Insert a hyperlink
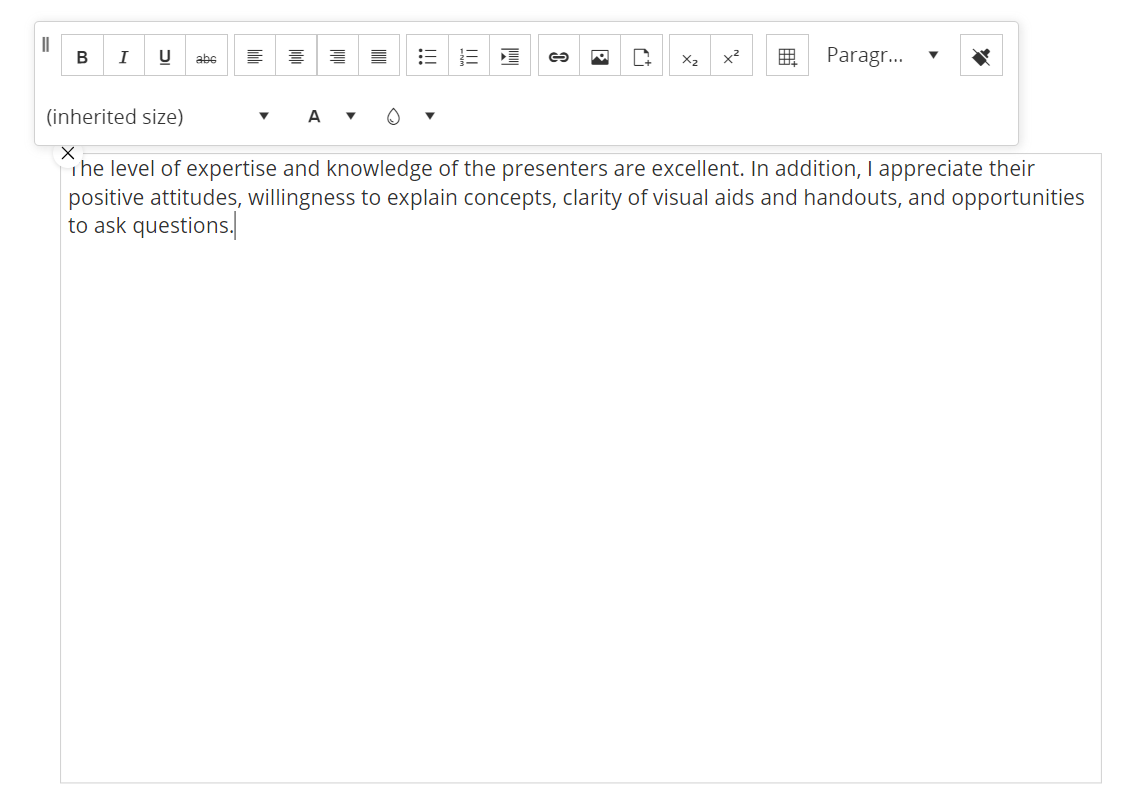The height and width of the screenshot is (808, 1140). (558, 56)
